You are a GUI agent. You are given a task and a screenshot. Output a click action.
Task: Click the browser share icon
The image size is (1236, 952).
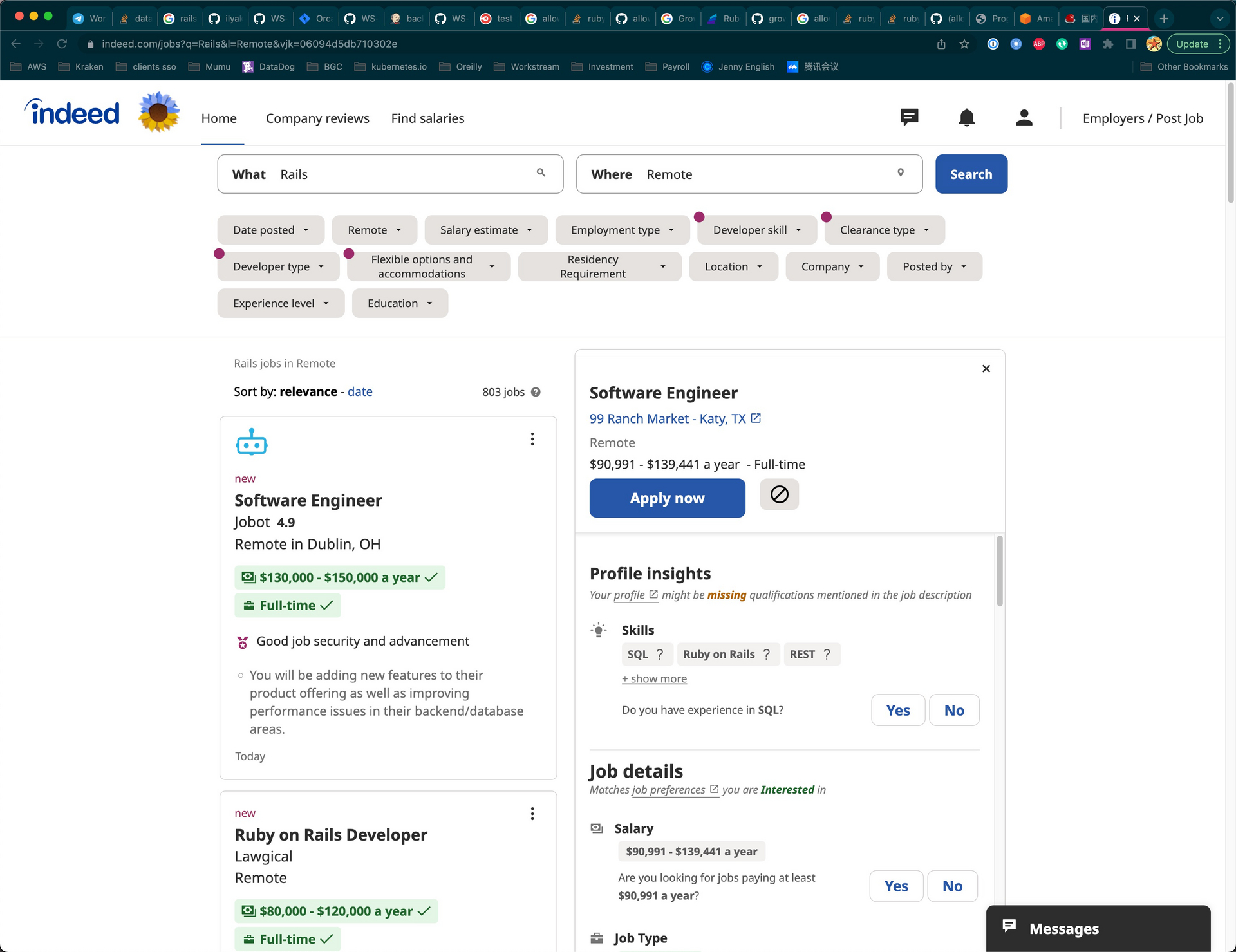(x=941, y=44)
